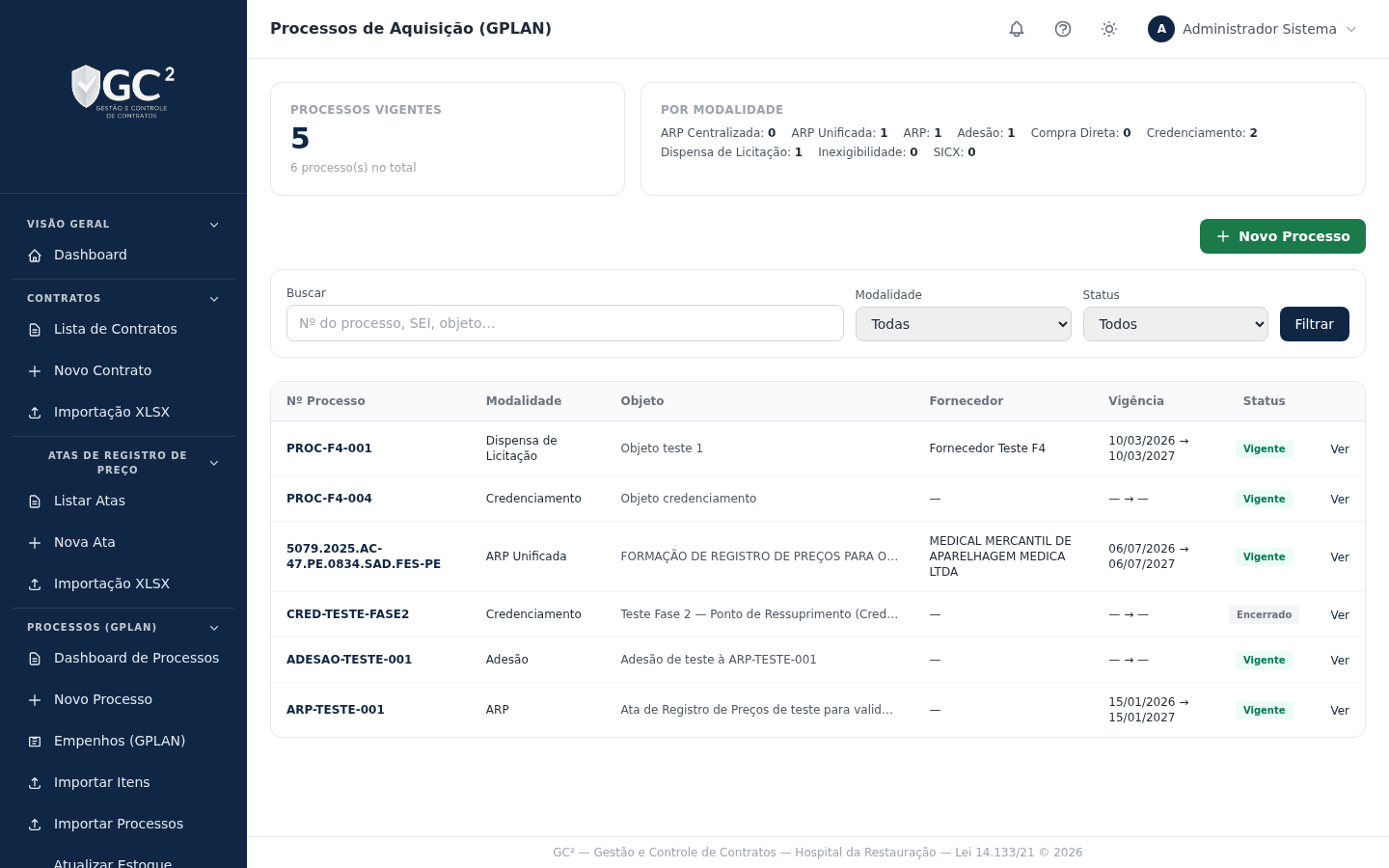The image size is (1389, 868).
Task: Click the Filtrar button
Action: 1315,324
